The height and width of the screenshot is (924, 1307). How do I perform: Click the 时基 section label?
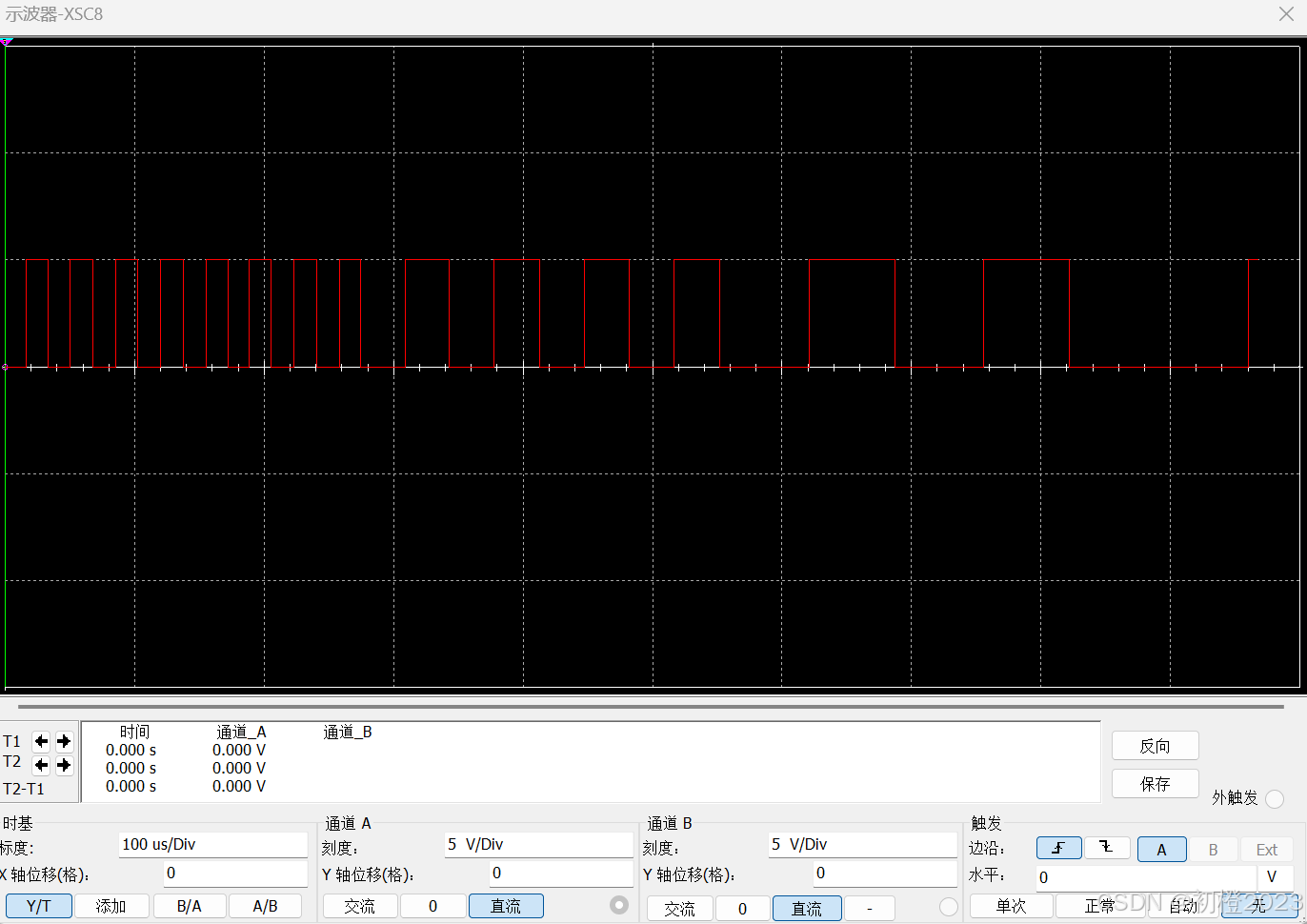point(17,823)
